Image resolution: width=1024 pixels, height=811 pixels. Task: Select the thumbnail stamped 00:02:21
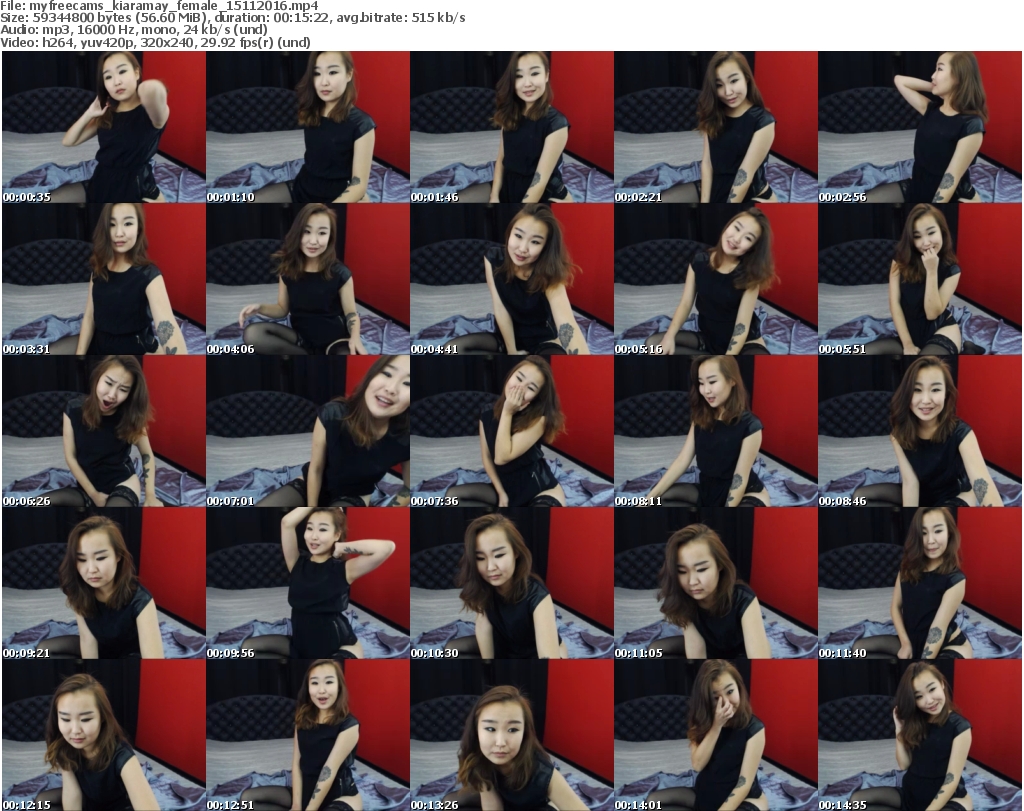pyautogui.click(x=716, y=127)
